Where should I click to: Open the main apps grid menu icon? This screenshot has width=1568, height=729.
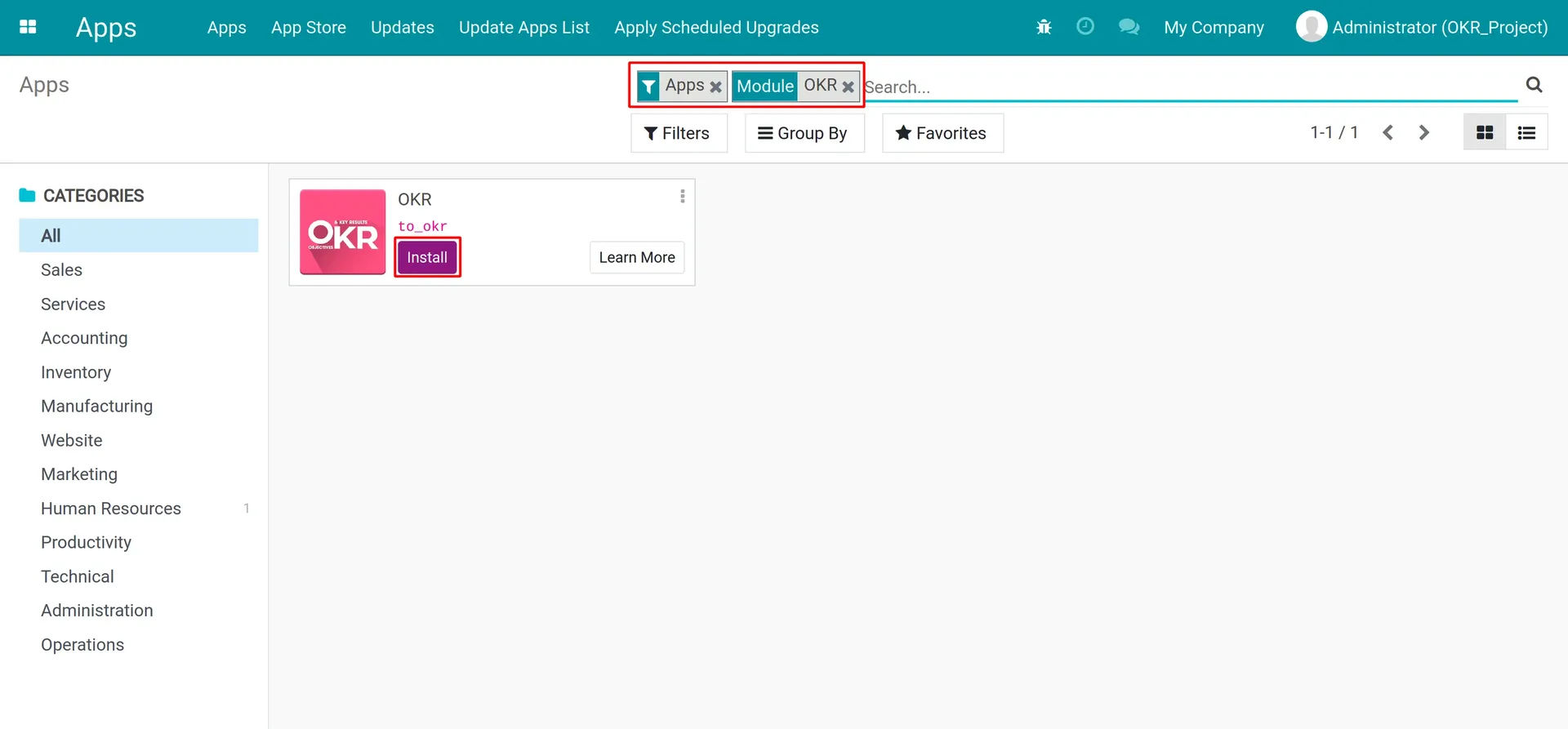pos(28,27)
